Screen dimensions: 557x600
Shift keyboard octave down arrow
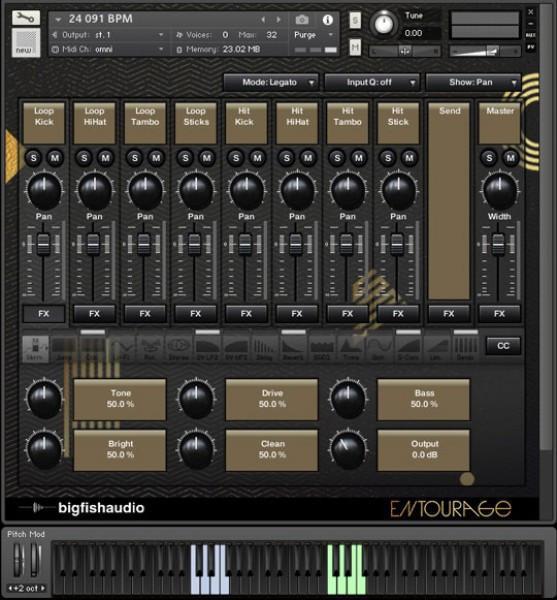tap(11, 588)
